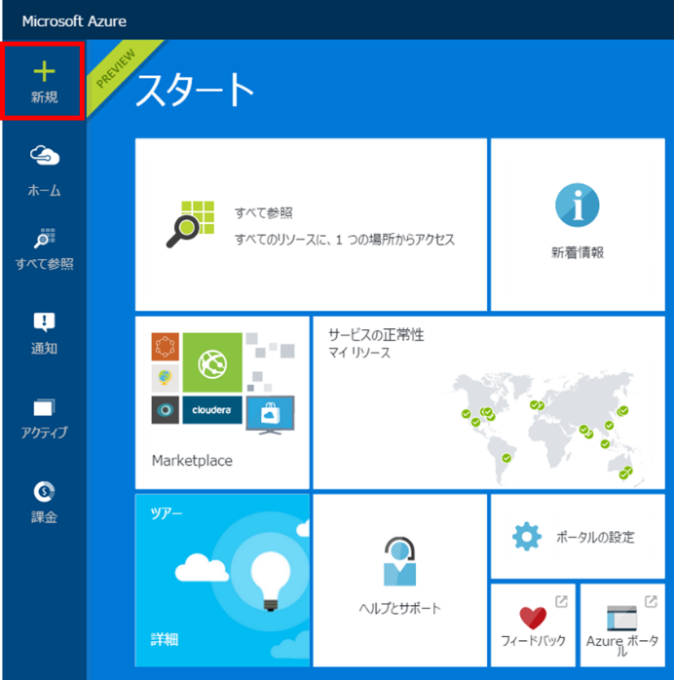Viewport: 674px width, 680px height.
Task: Click the external link arrow on Azure ポータル tile
Action: [651, 601]
